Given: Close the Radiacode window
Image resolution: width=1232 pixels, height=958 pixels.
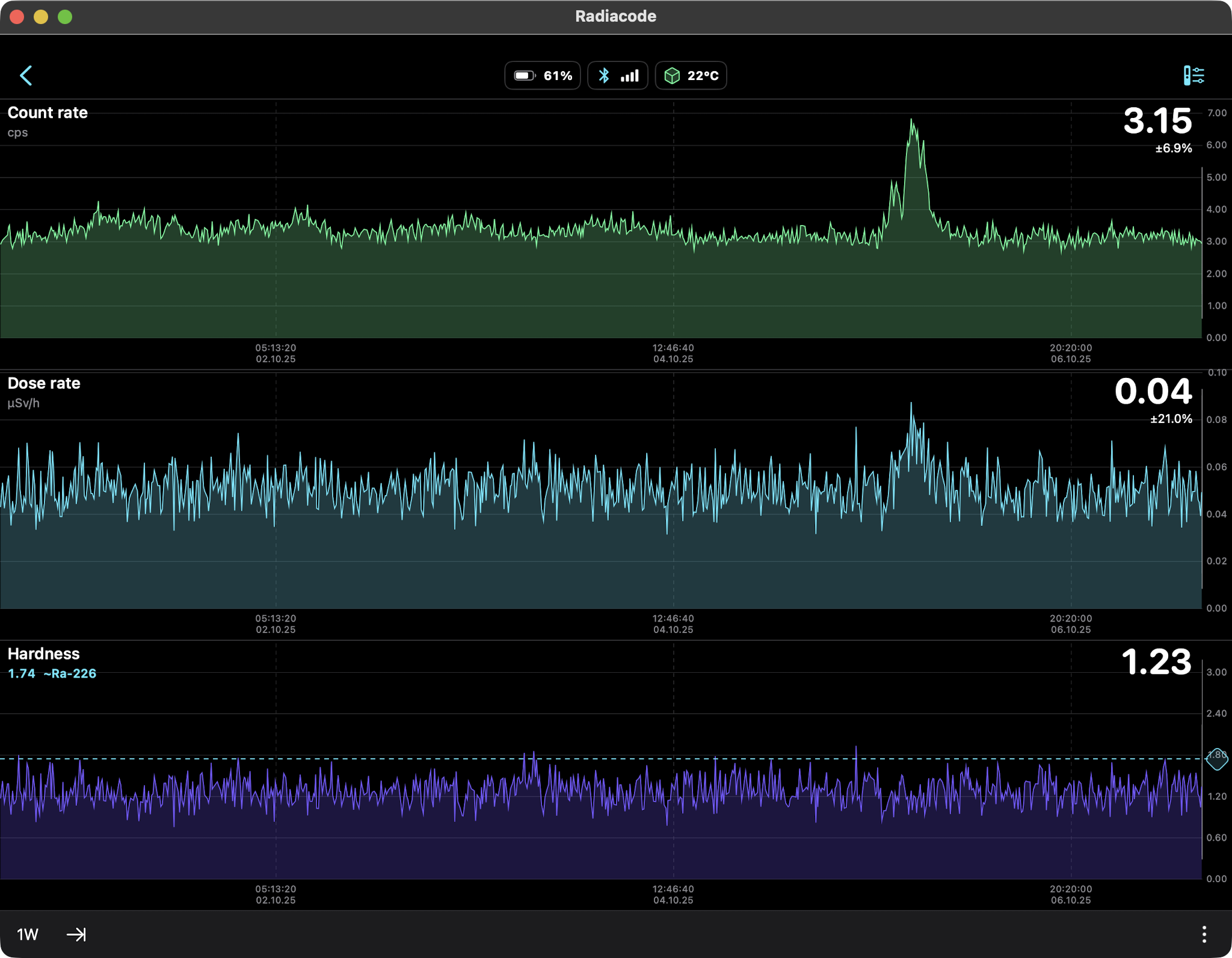Looking at the screenshot, I should (x=17, y=17).
